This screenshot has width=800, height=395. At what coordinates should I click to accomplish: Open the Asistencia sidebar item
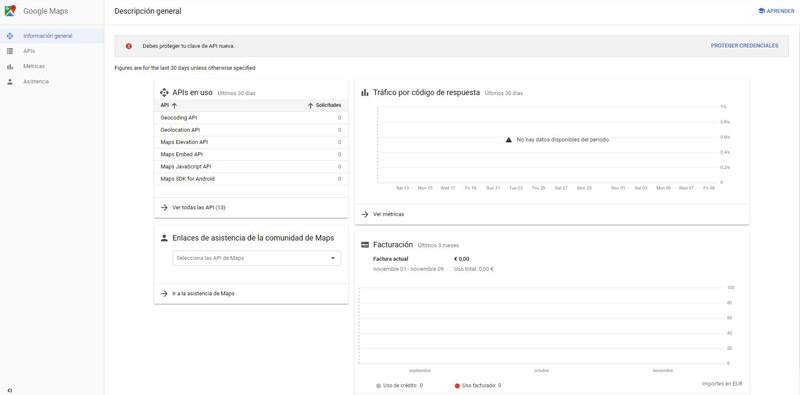[x=36, y=82]
